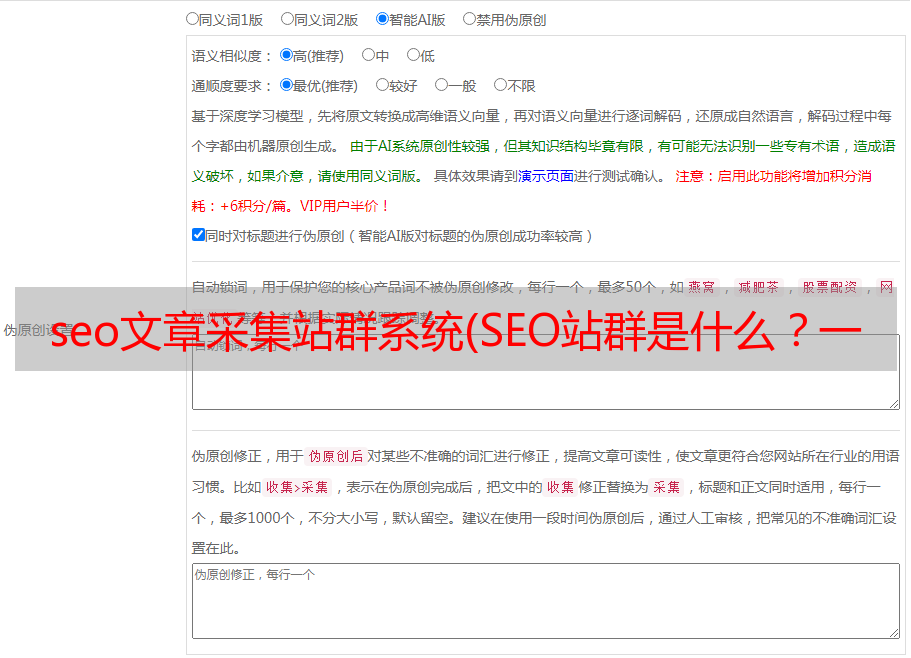This screenshot has width=911, height=658.
Task: Toggle 同时对标题进行伪原创 checkbox
Action: coord(198,235)
